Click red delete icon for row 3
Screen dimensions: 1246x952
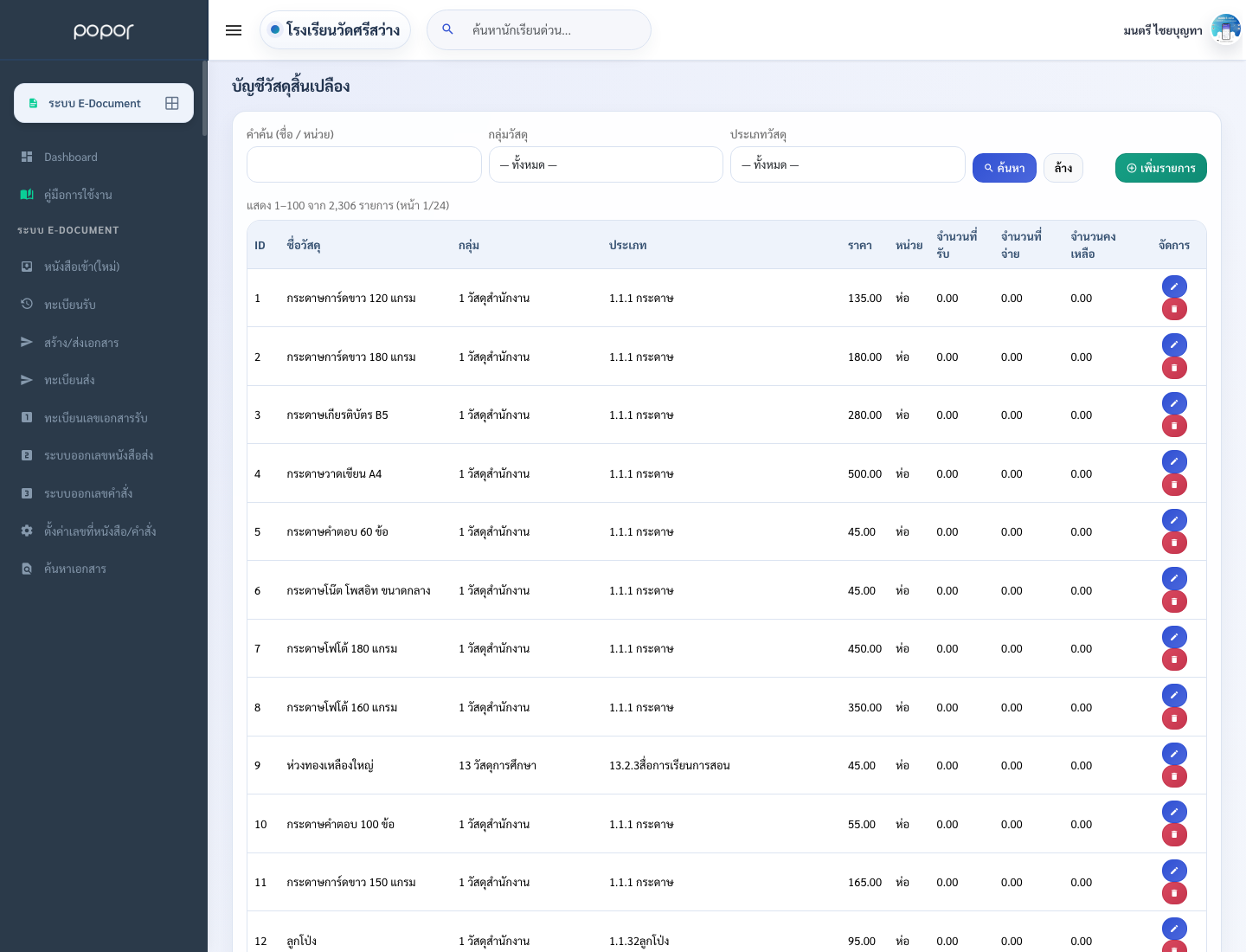(x=1174, y=426)
